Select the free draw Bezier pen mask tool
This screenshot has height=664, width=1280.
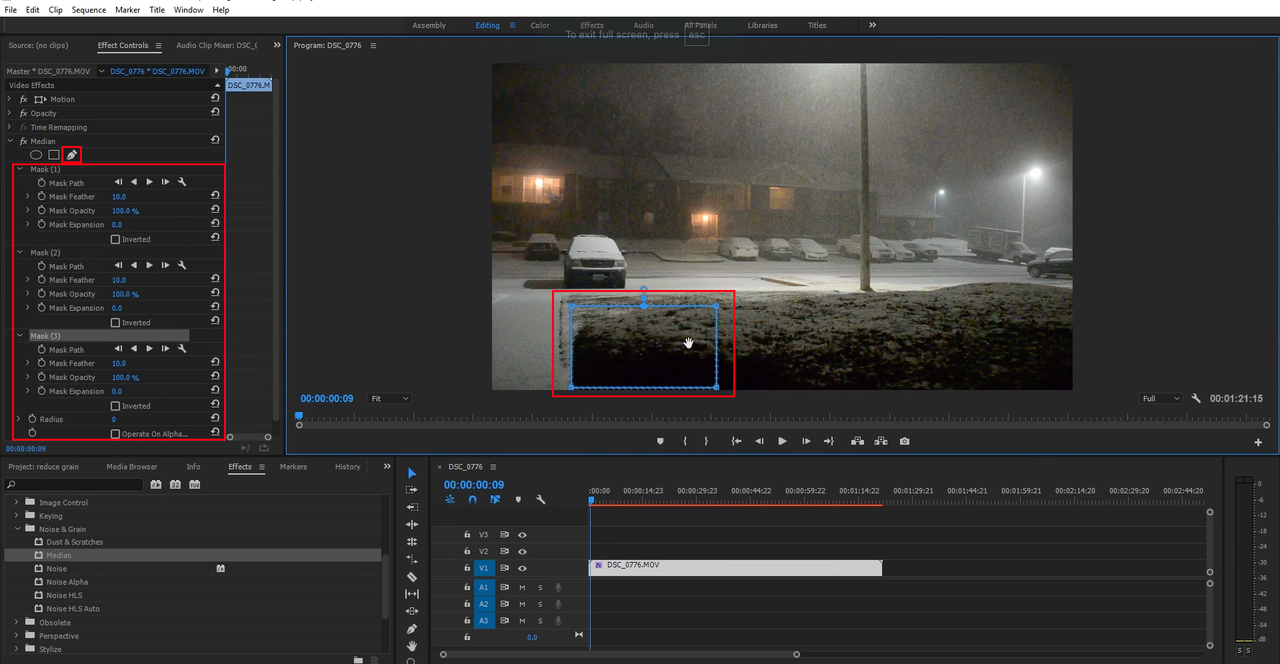(x=71, y=155)
